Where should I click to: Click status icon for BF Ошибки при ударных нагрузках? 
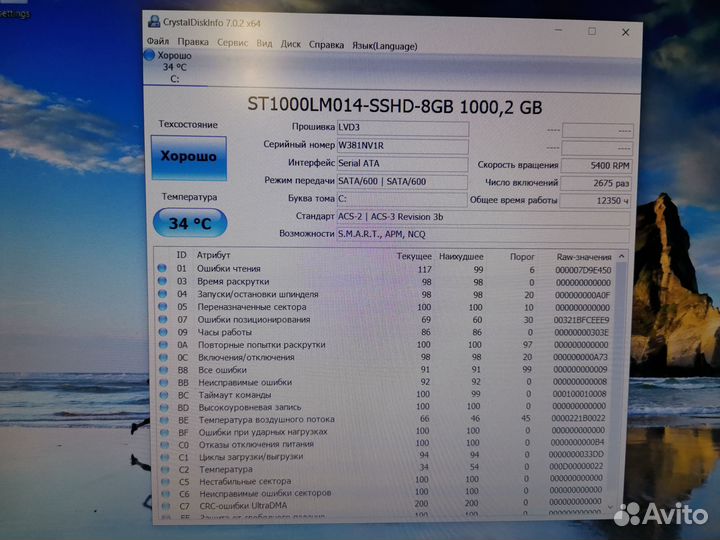164,432
